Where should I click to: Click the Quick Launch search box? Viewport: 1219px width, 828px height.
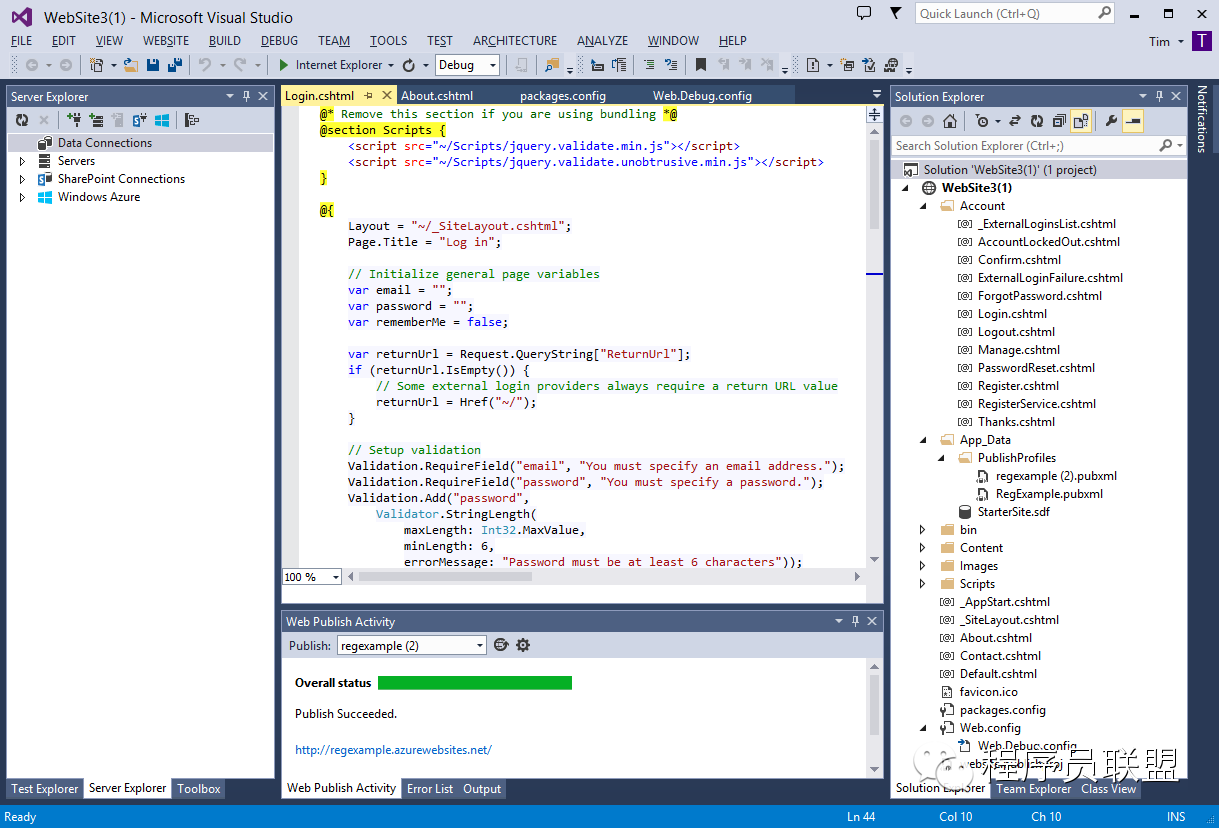coord(1014,13)
